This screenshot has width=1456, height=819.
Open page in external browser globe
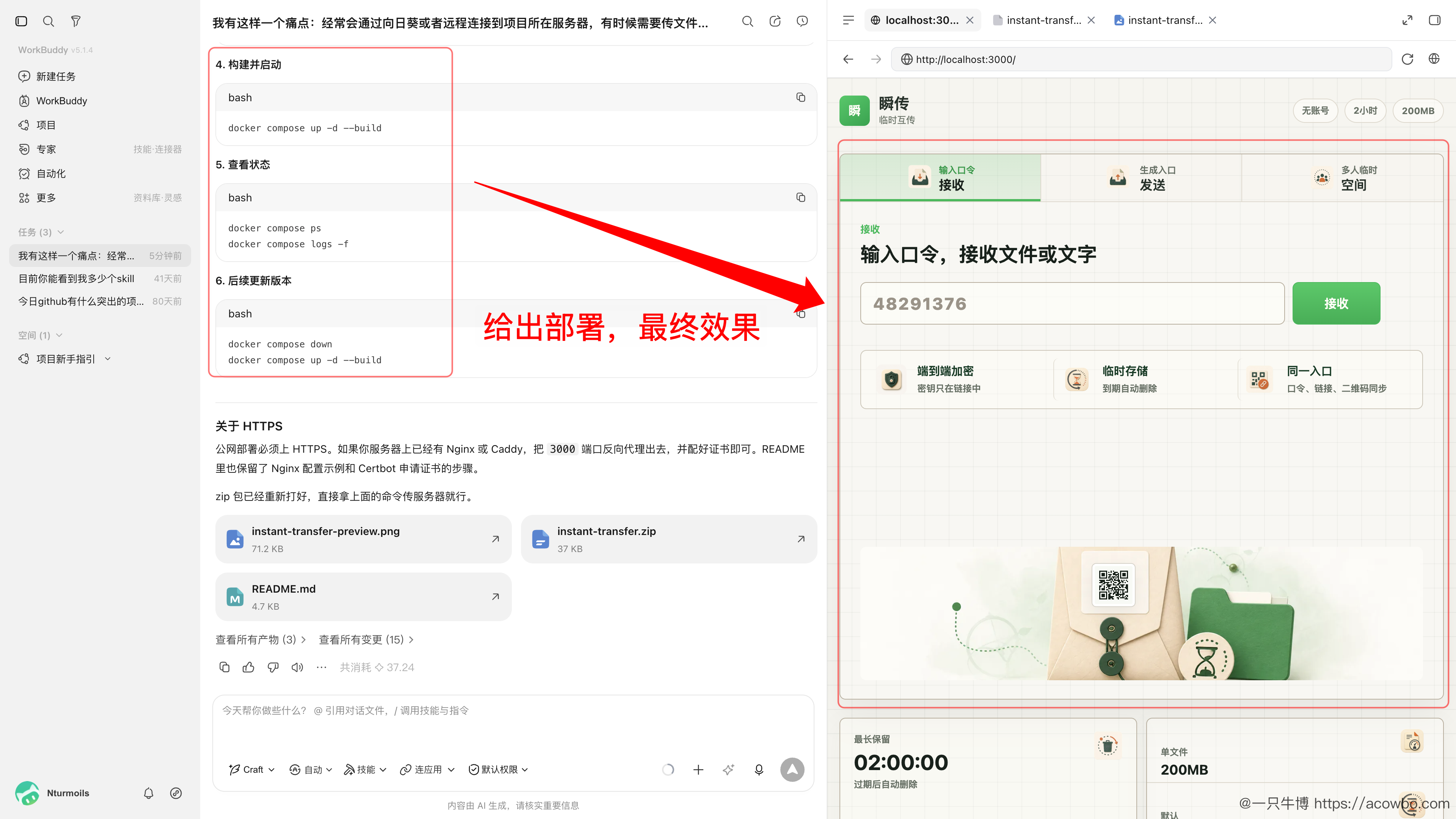[x=1434, y=59]
